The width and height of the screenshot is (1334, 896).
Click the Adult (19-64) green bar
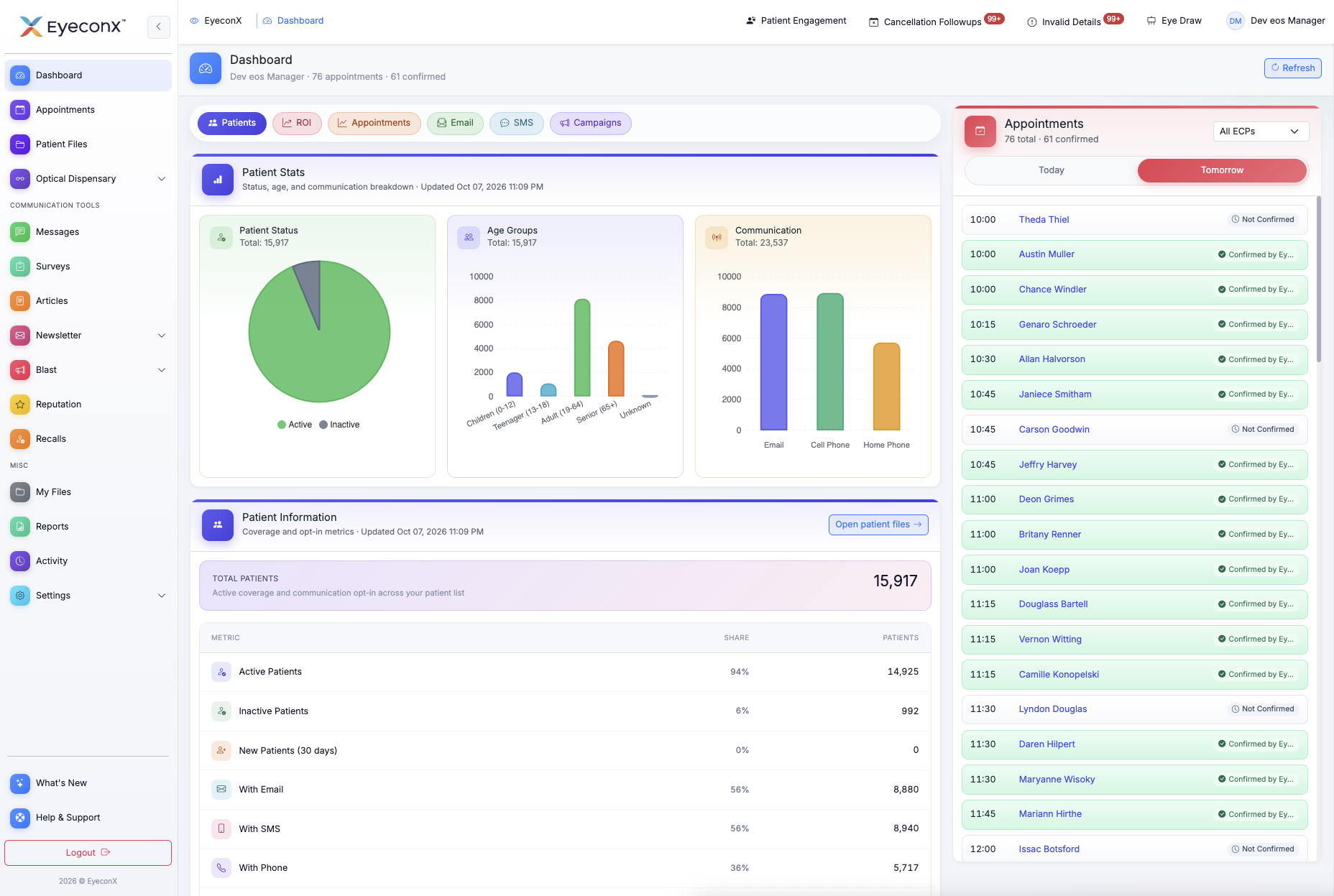(x=582, y=348)
